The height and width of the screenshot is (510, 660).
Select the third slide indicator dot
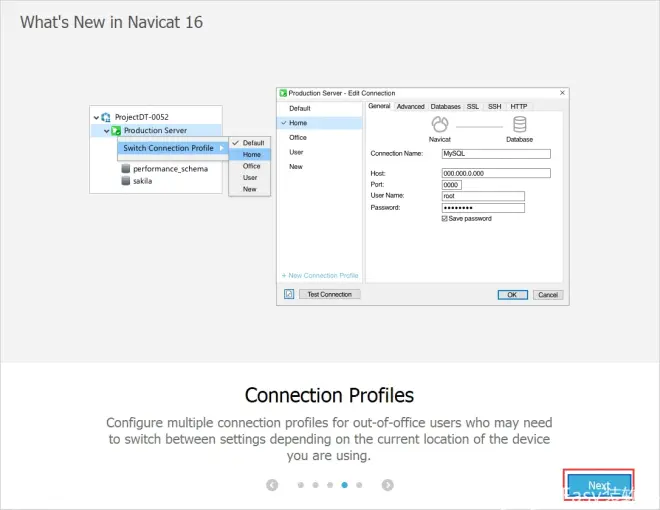click(330, 485)
